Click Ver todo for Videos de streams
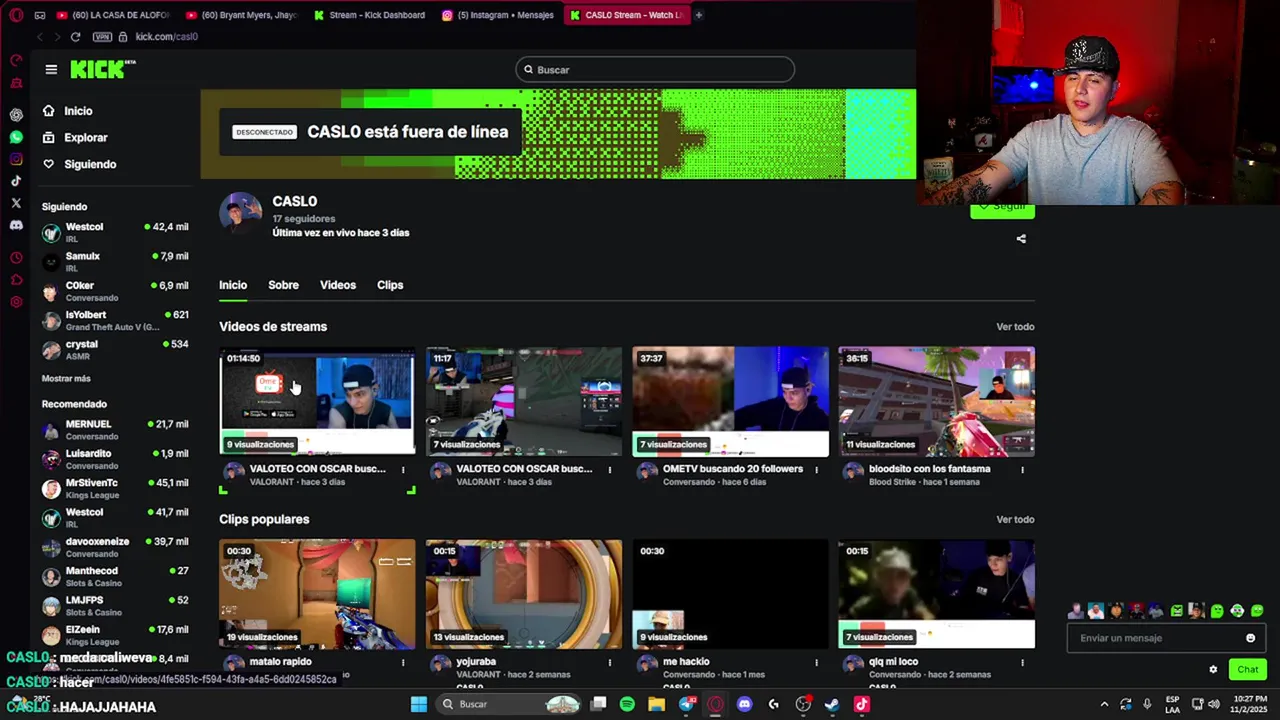The height and width of the screenshot is (720, 1280). (x=1015, y=327)
